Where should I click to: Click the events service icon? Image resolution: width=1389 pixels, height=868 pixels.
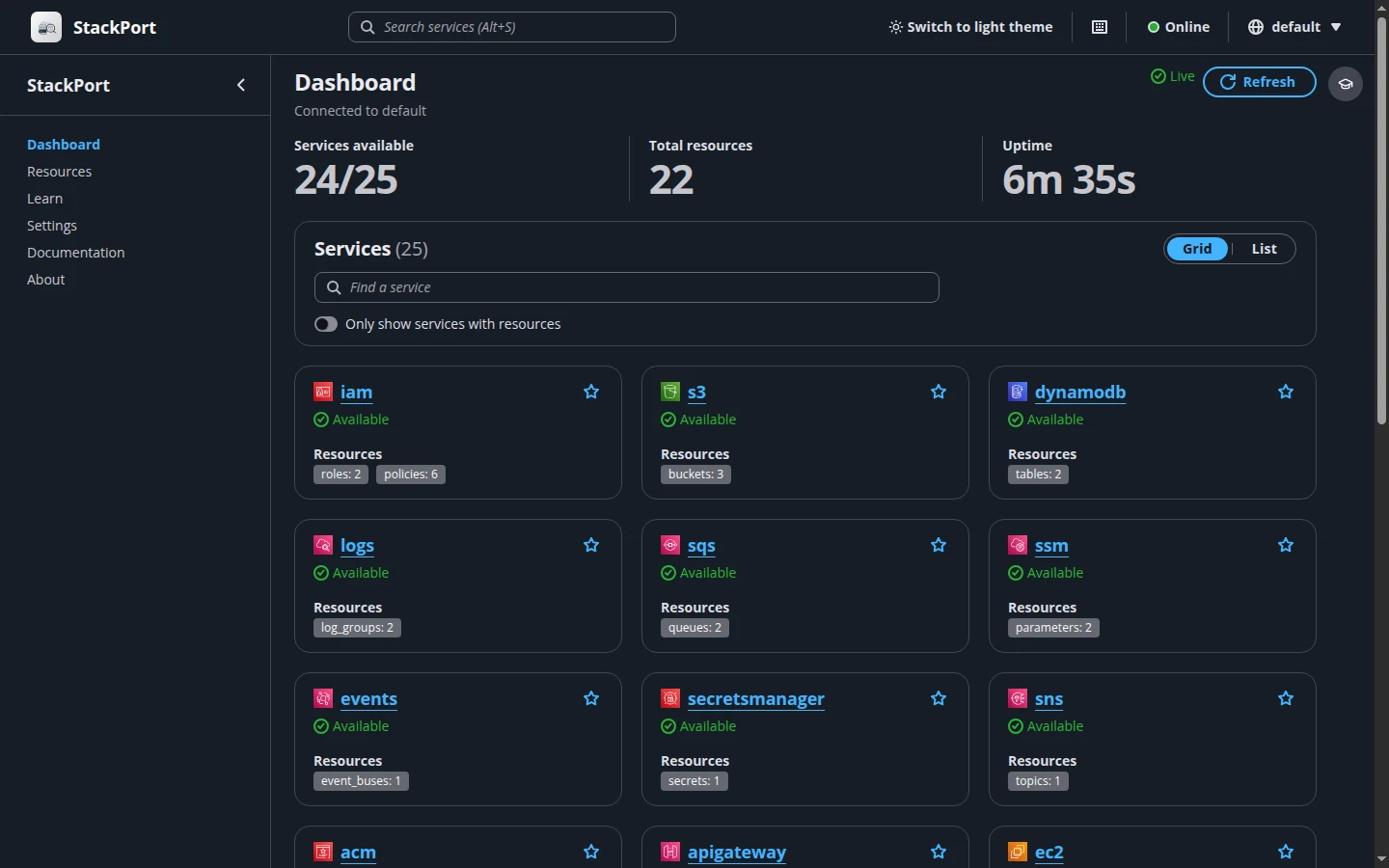[x=323, y=698]
